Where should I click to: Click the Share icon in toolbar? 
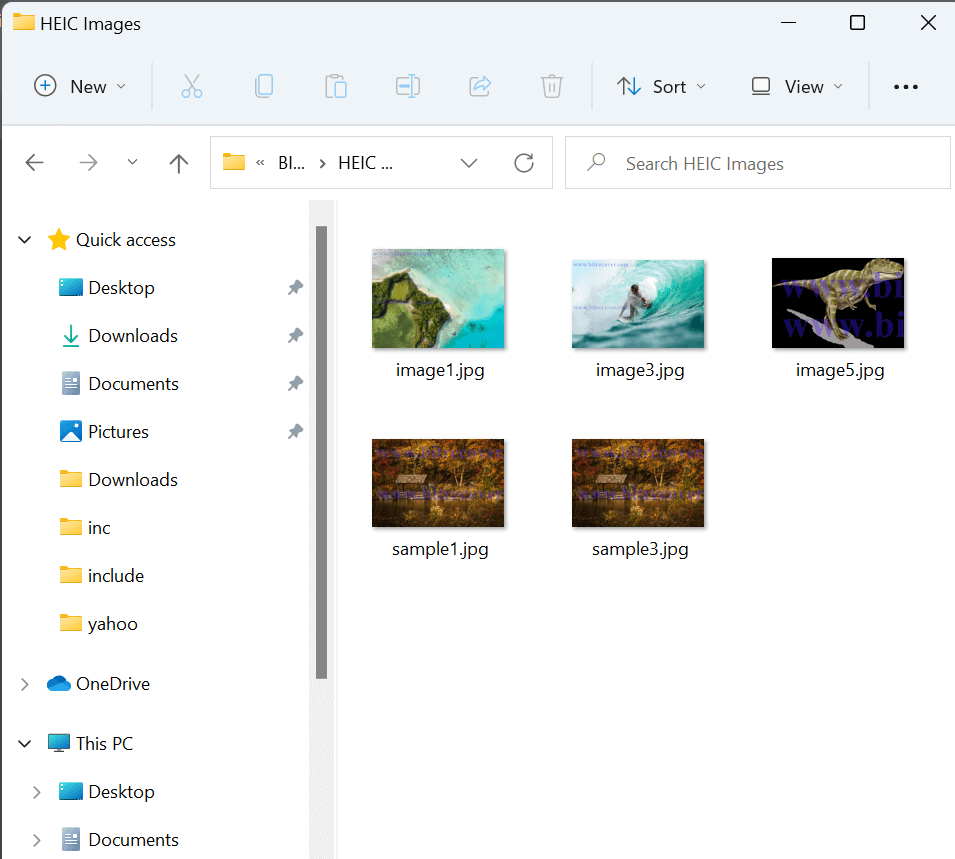pos(480,87)
